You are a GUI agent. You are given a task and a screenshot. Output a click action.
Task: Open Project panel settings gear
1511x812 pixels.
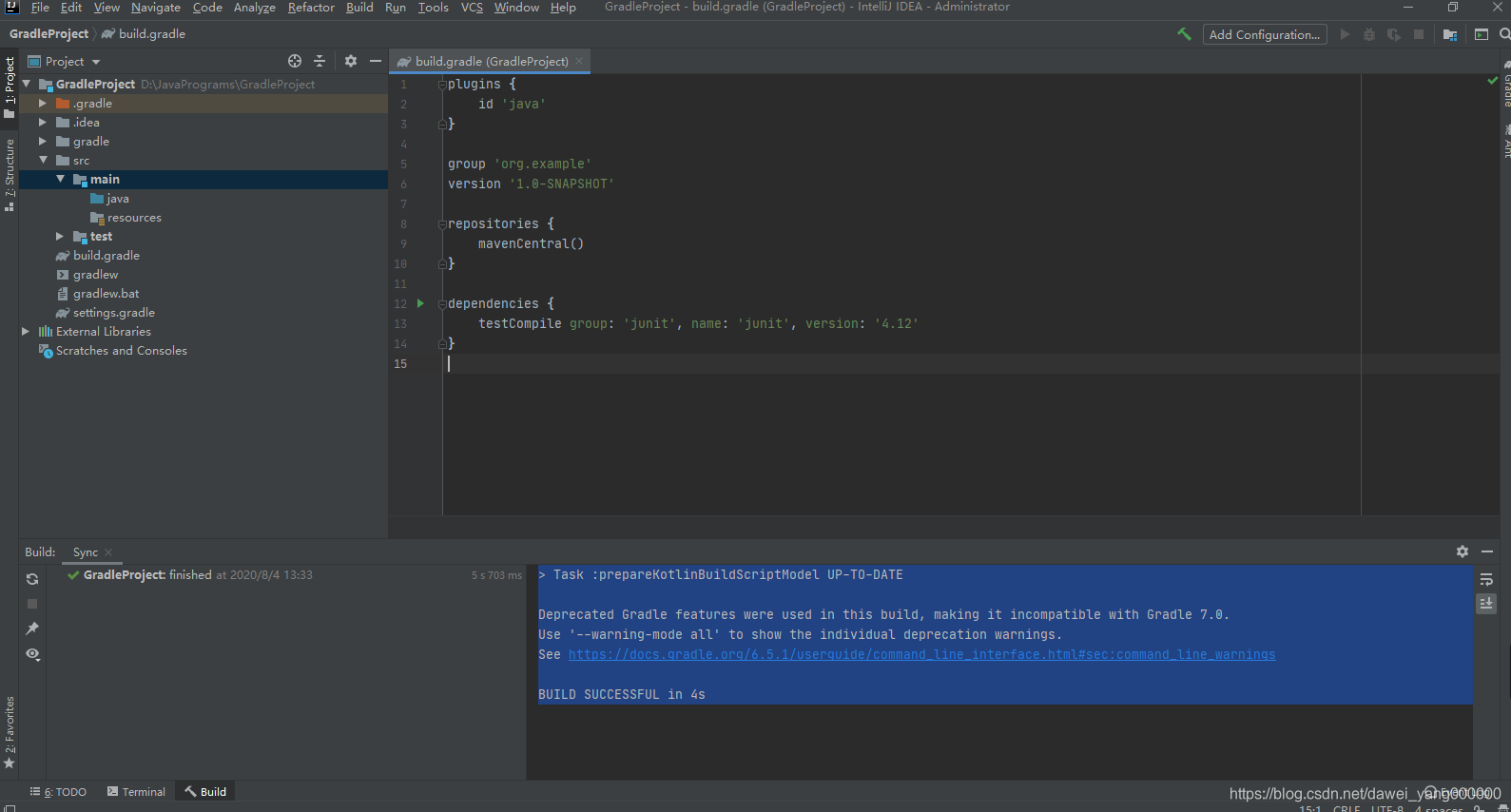351,61
